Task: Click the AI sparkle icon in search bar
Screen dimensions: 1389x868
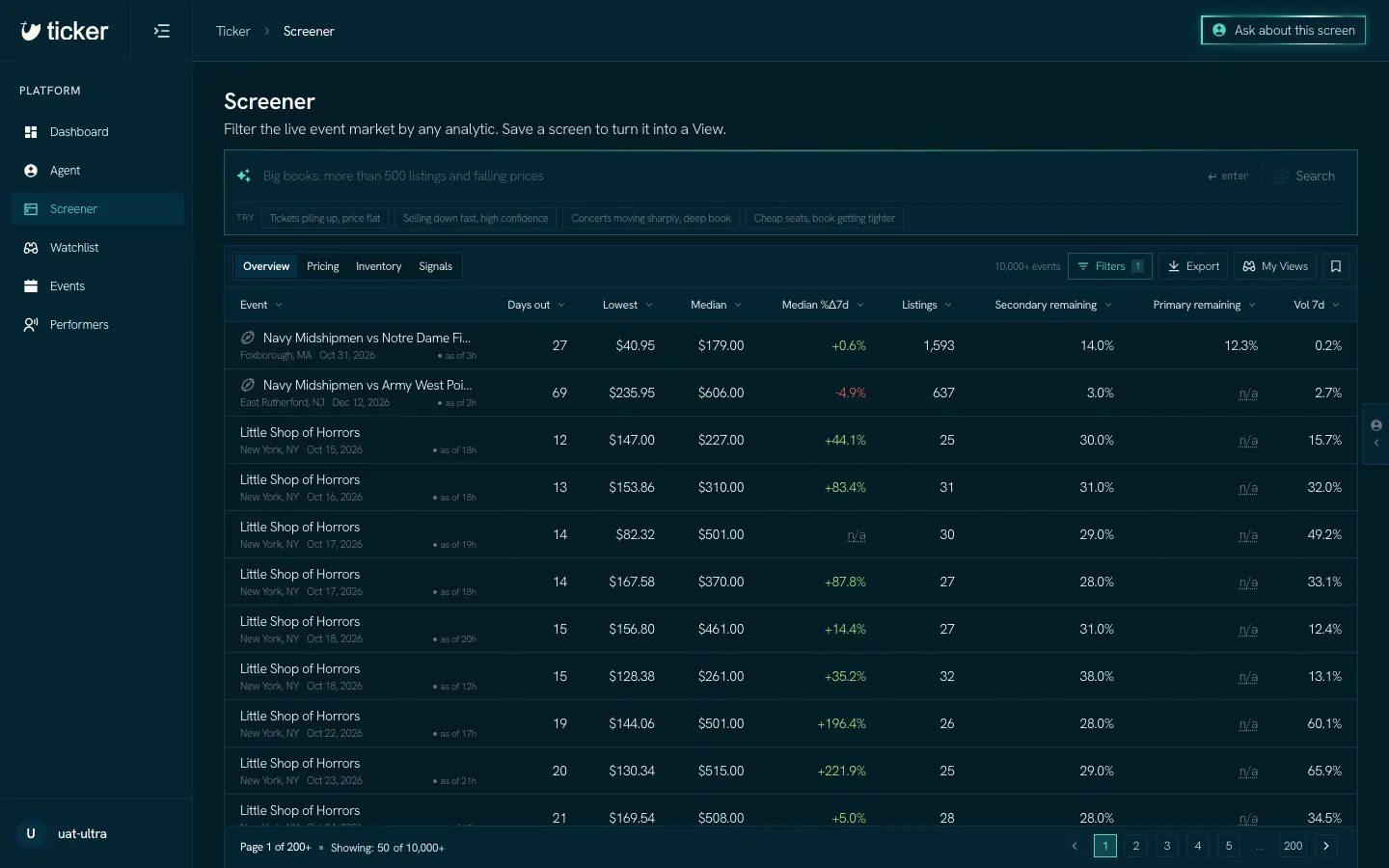Action: (244, 176)
